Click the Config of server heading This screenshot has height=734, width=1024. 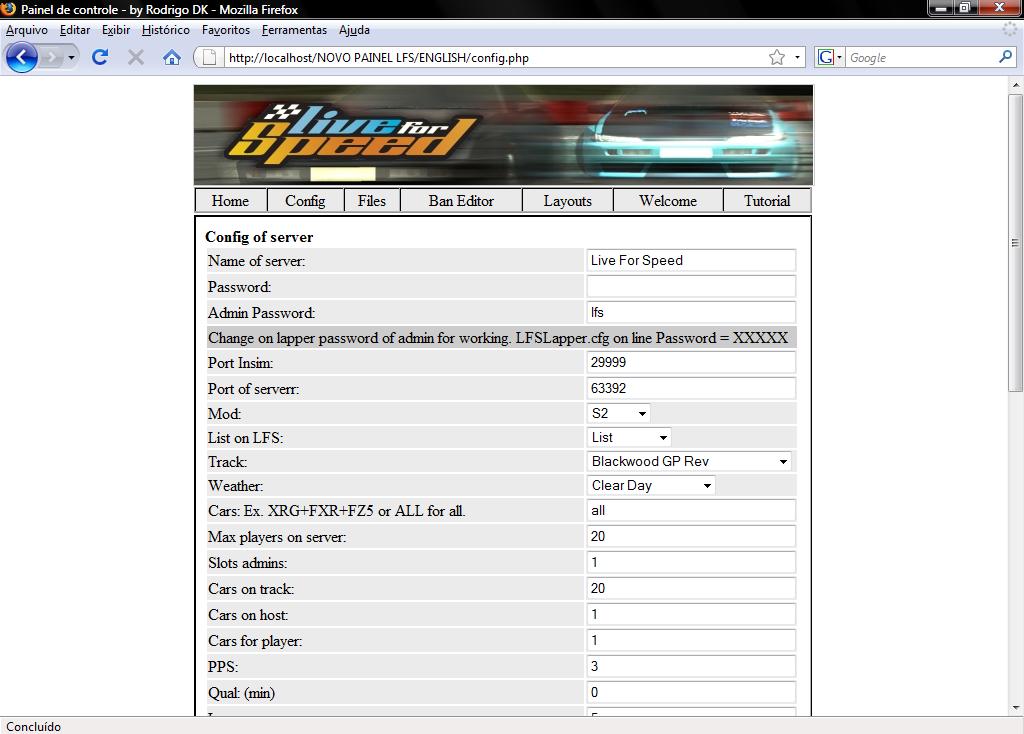[x=259, y=237]
